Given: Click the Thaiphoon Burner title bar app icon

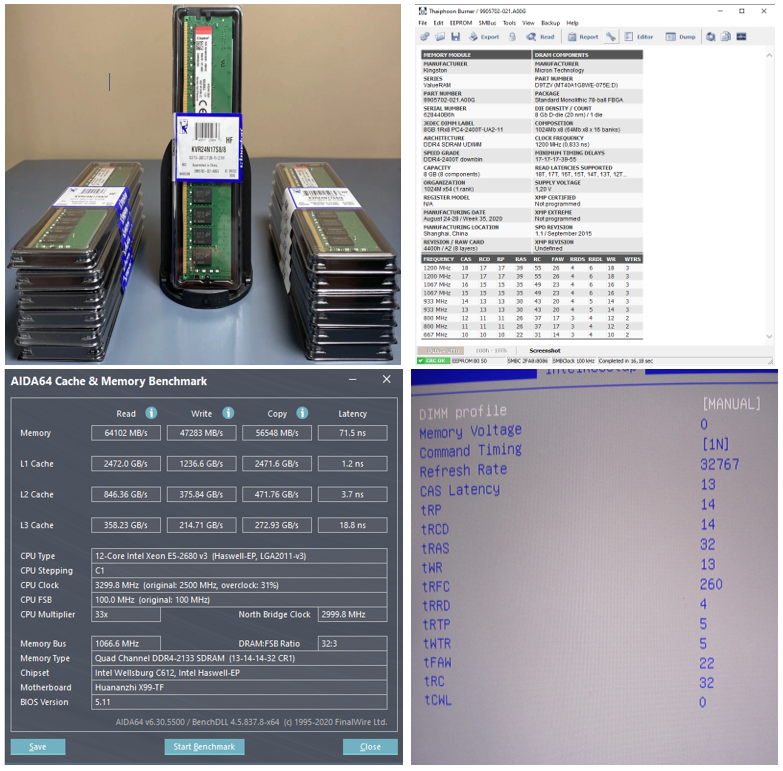Looking at the screenshot, I should pos(422,11).
